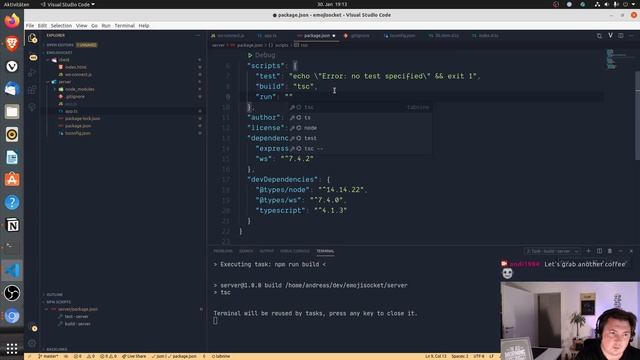Open the Accounts icon in activity bar
The image size is (640, 360).
[x=33, y=328]
